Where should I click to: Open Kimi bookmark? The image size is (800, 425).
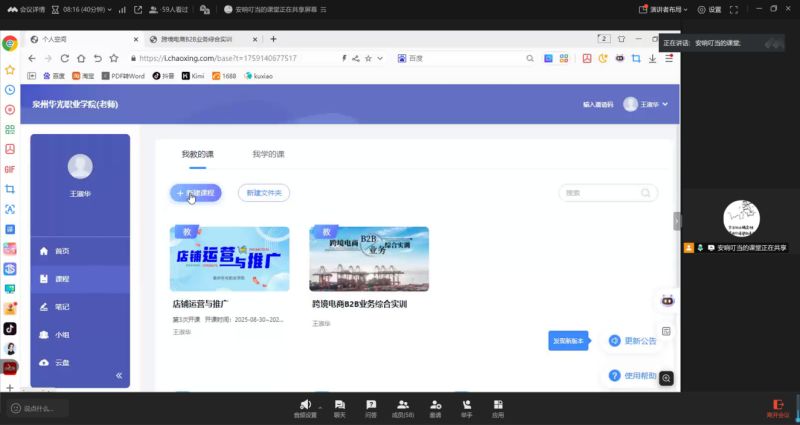[x=193, y=76]
